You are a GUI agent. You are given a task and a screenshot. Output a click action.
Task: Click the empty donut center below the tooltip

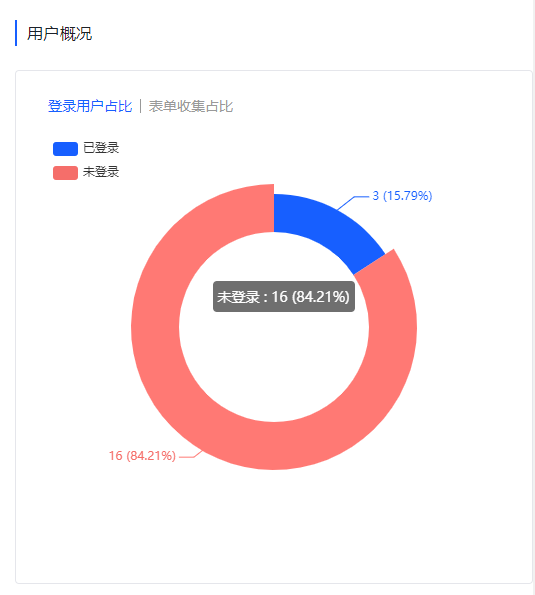coord(274,364)
